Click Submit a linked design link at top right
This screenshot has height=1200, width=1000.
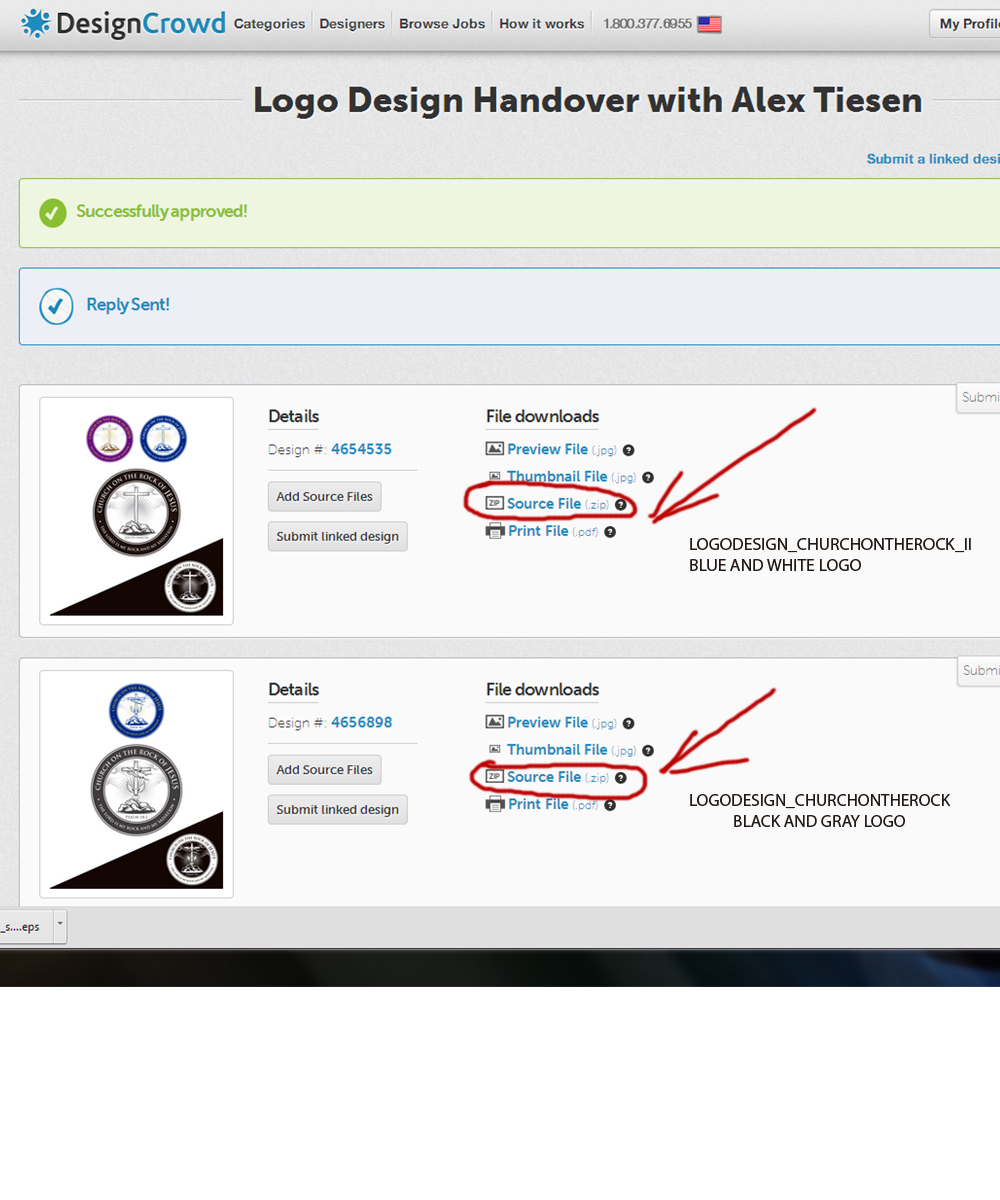(933, 159)
